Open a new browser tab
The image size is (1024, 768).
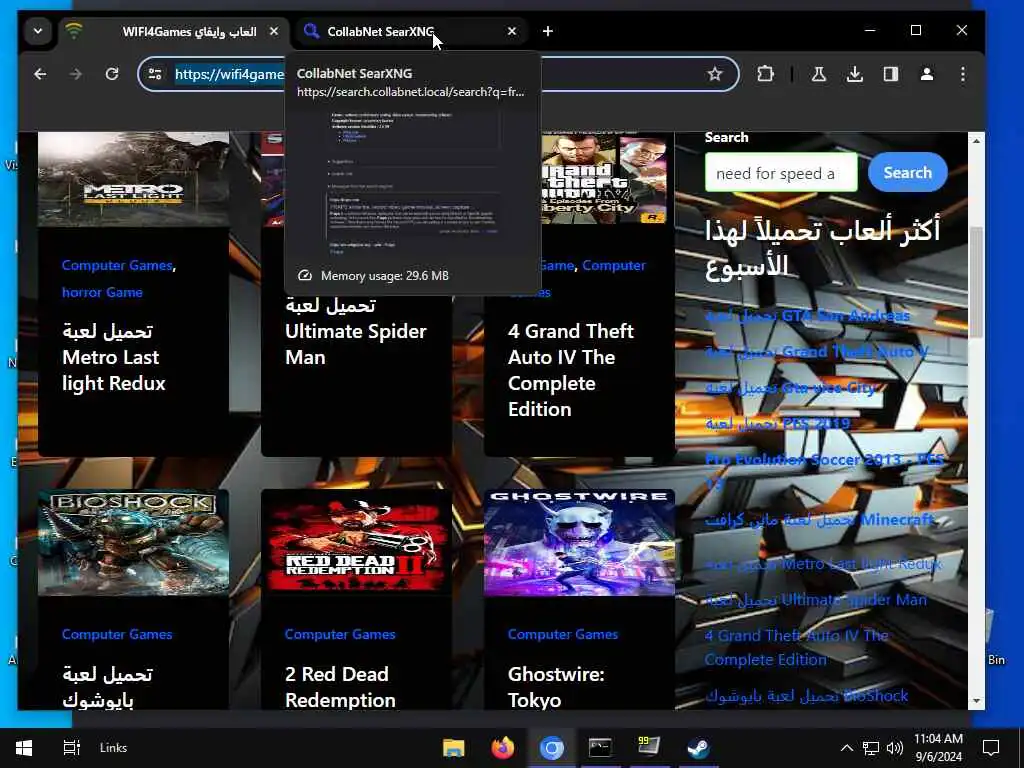tap(548, 31)
